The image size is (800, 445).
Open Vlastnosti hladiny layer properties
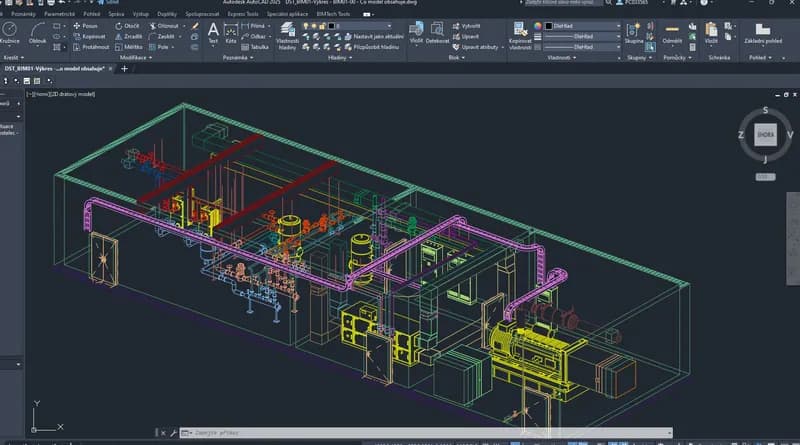click(287, 36)
